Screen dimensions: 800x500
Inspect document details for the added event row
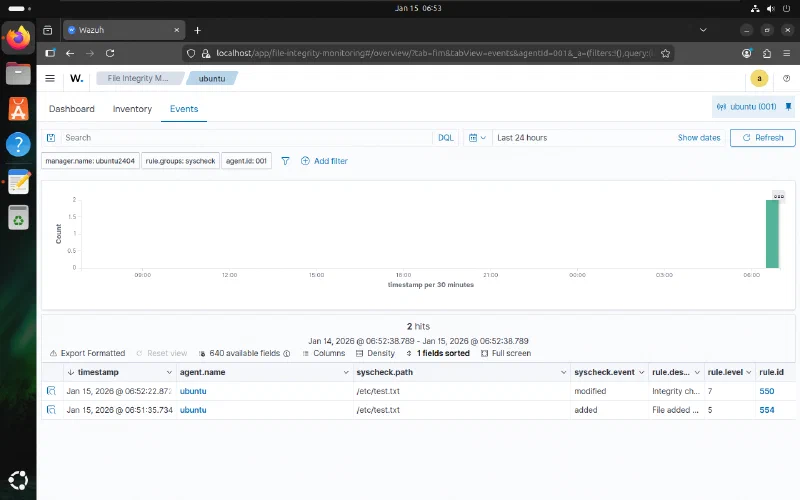(x=51, y=410)
